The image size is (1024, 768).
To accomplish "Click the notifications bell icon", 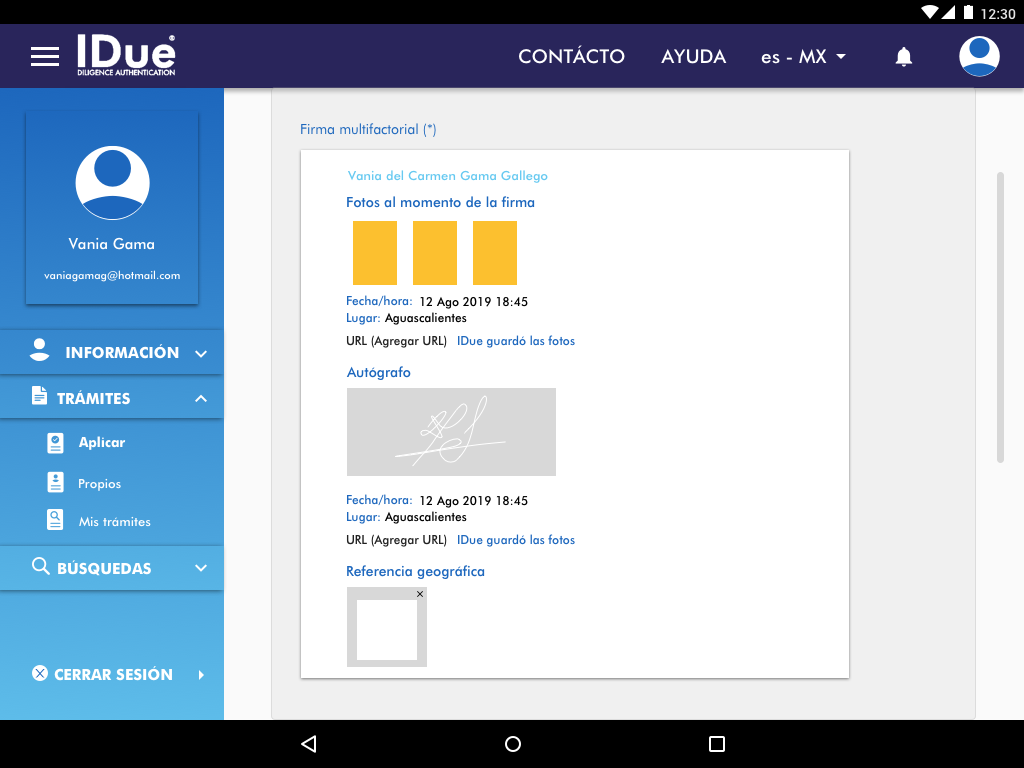I will click(903, 57).
